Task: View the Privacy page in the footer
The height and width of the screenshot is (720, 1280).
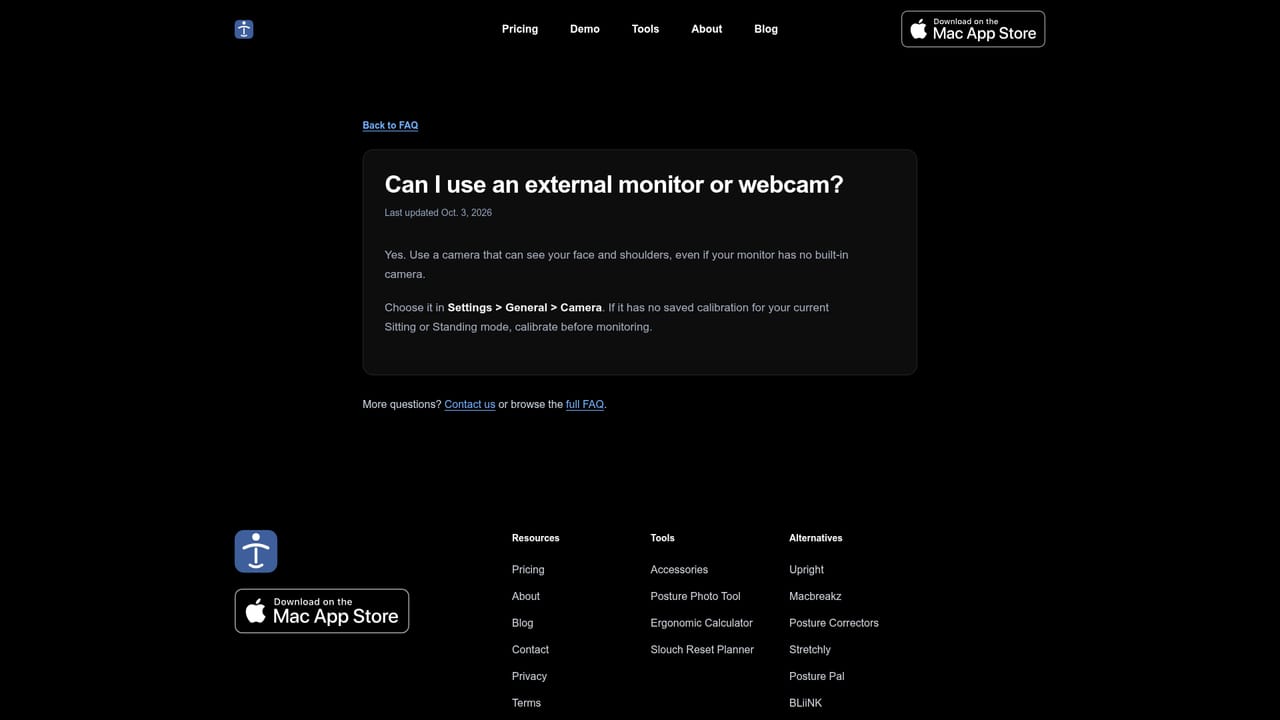Action: pos(529,676)
